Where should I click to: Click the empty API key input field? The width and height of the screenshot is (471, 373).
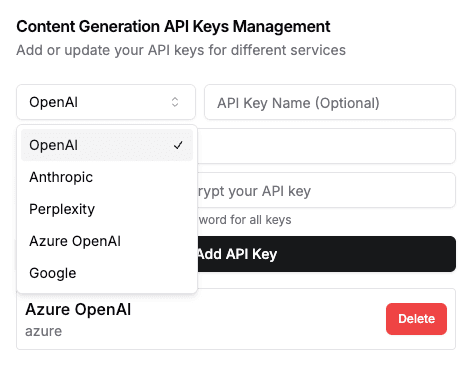(x=326, y=146)
